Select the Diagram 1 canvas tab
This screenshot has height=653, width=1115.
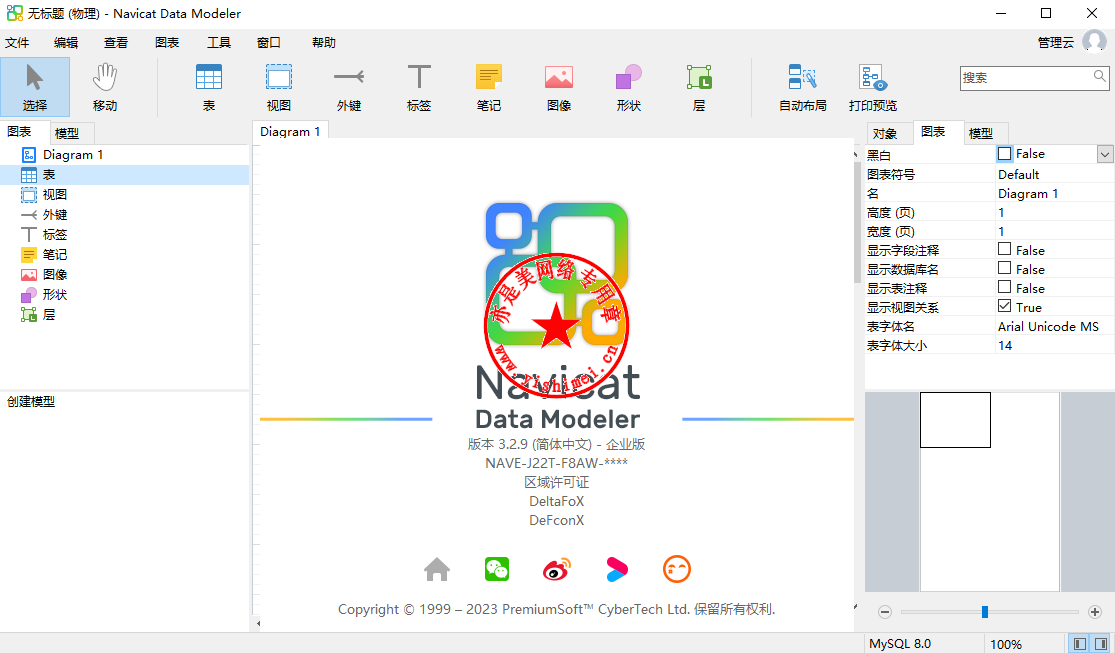290,132
